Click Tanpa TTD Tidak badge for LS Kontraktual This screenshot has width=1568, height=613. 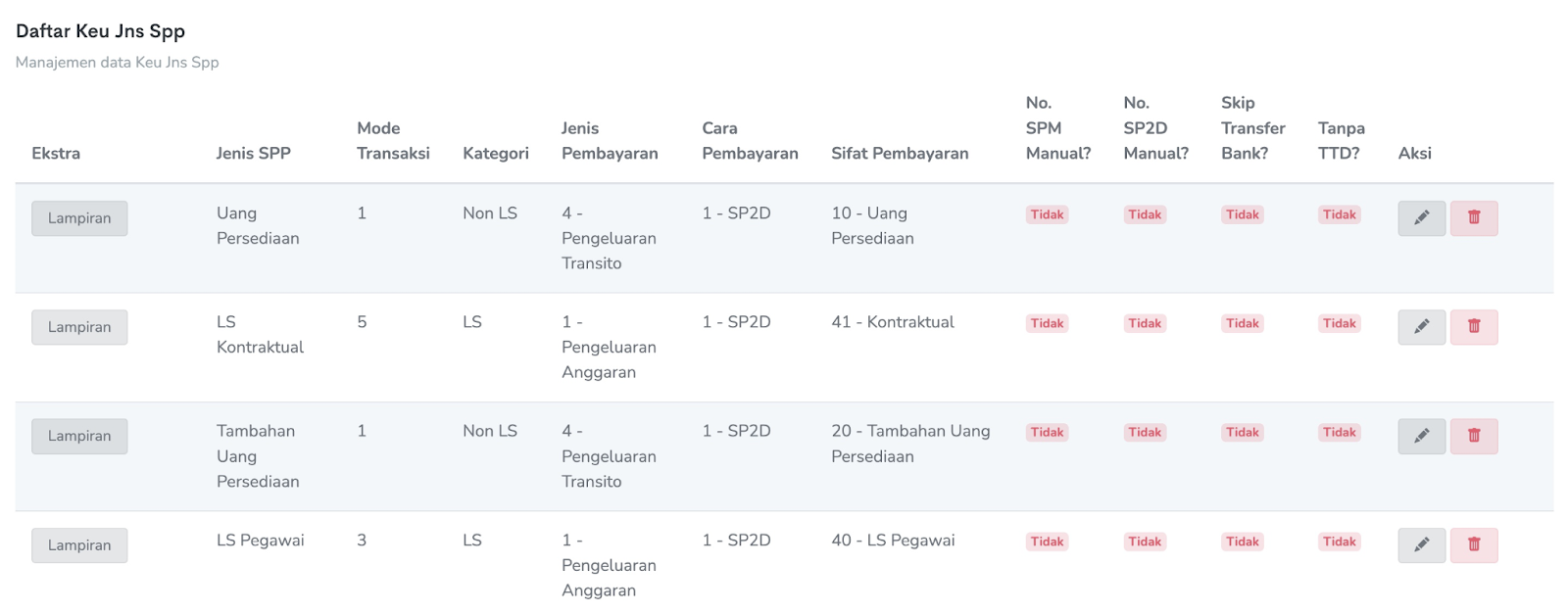point(1339,323)
